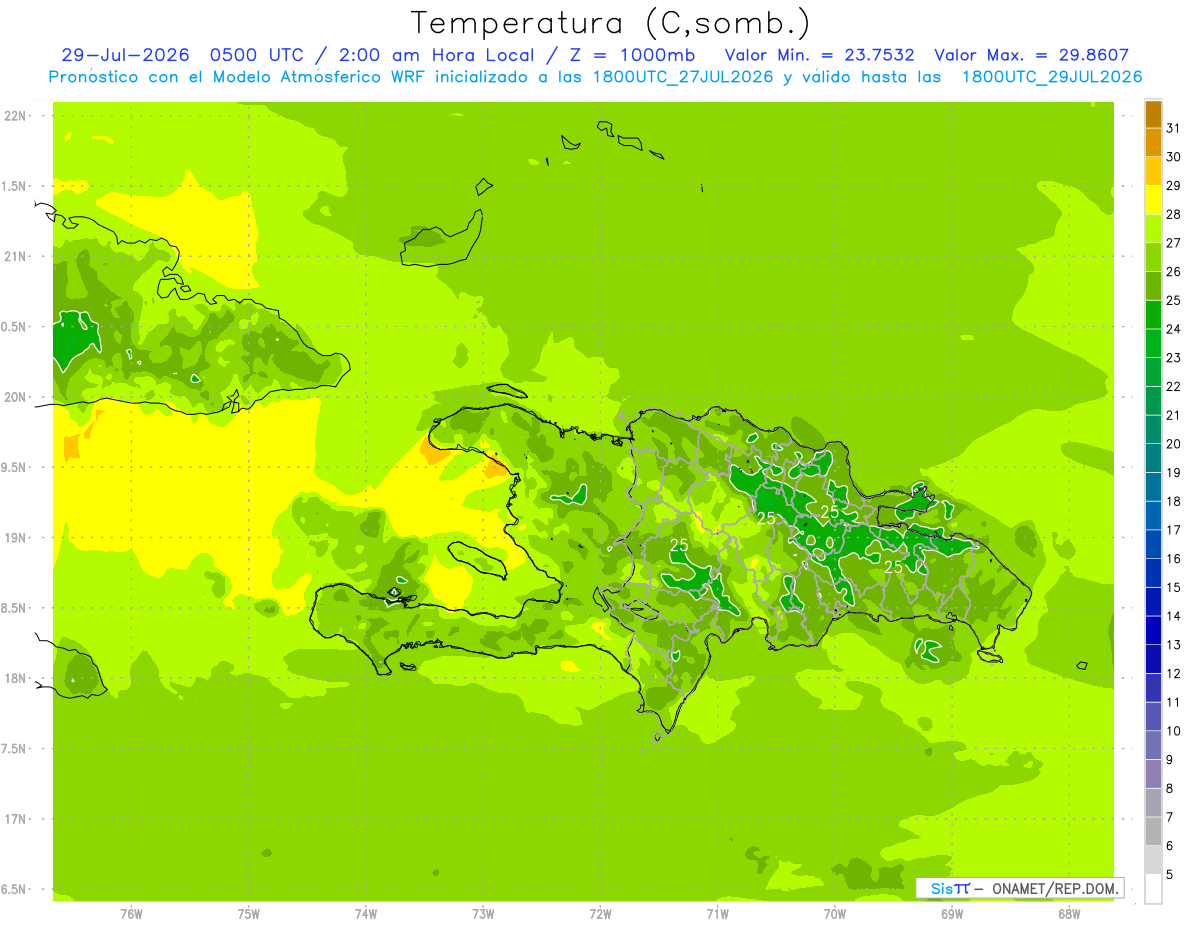Click the "17N" latitude label

17,819
